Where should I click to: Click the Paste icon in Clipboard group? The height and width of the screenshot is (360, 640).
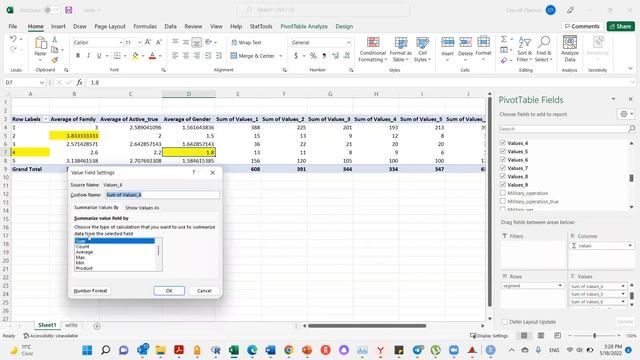[40, 43]
